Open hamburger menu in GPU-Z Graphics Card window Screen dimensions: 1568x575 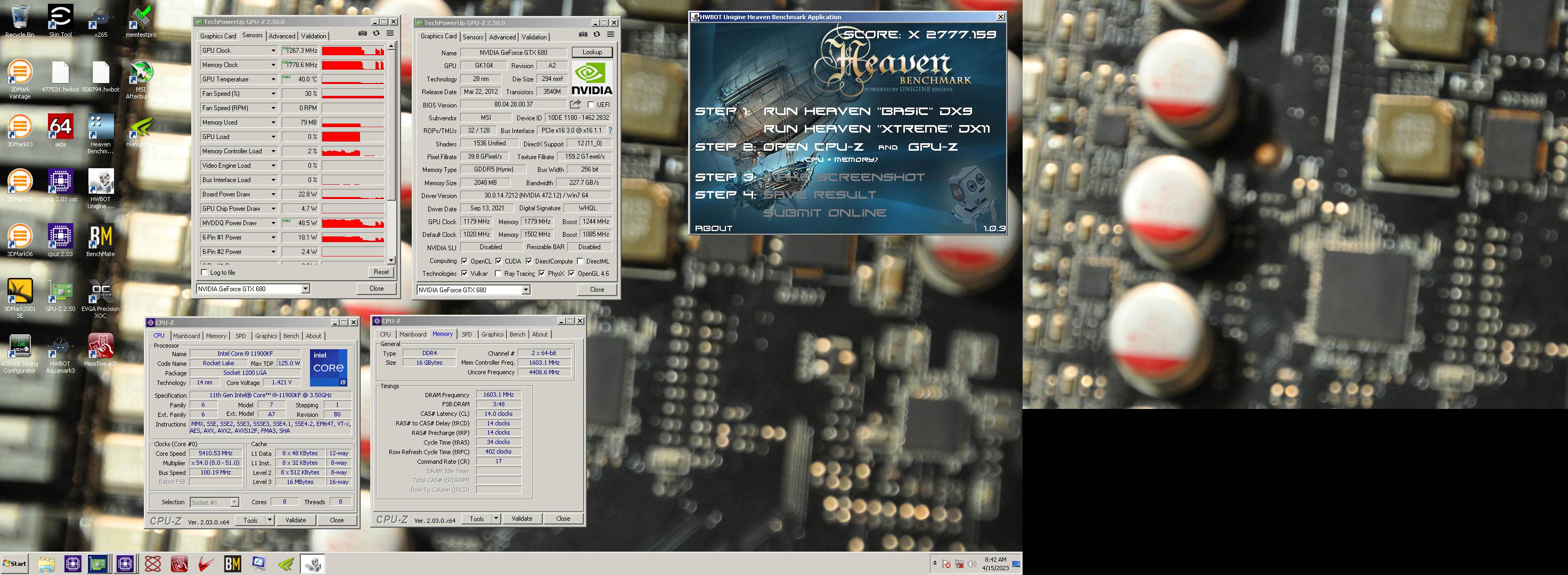610,35
